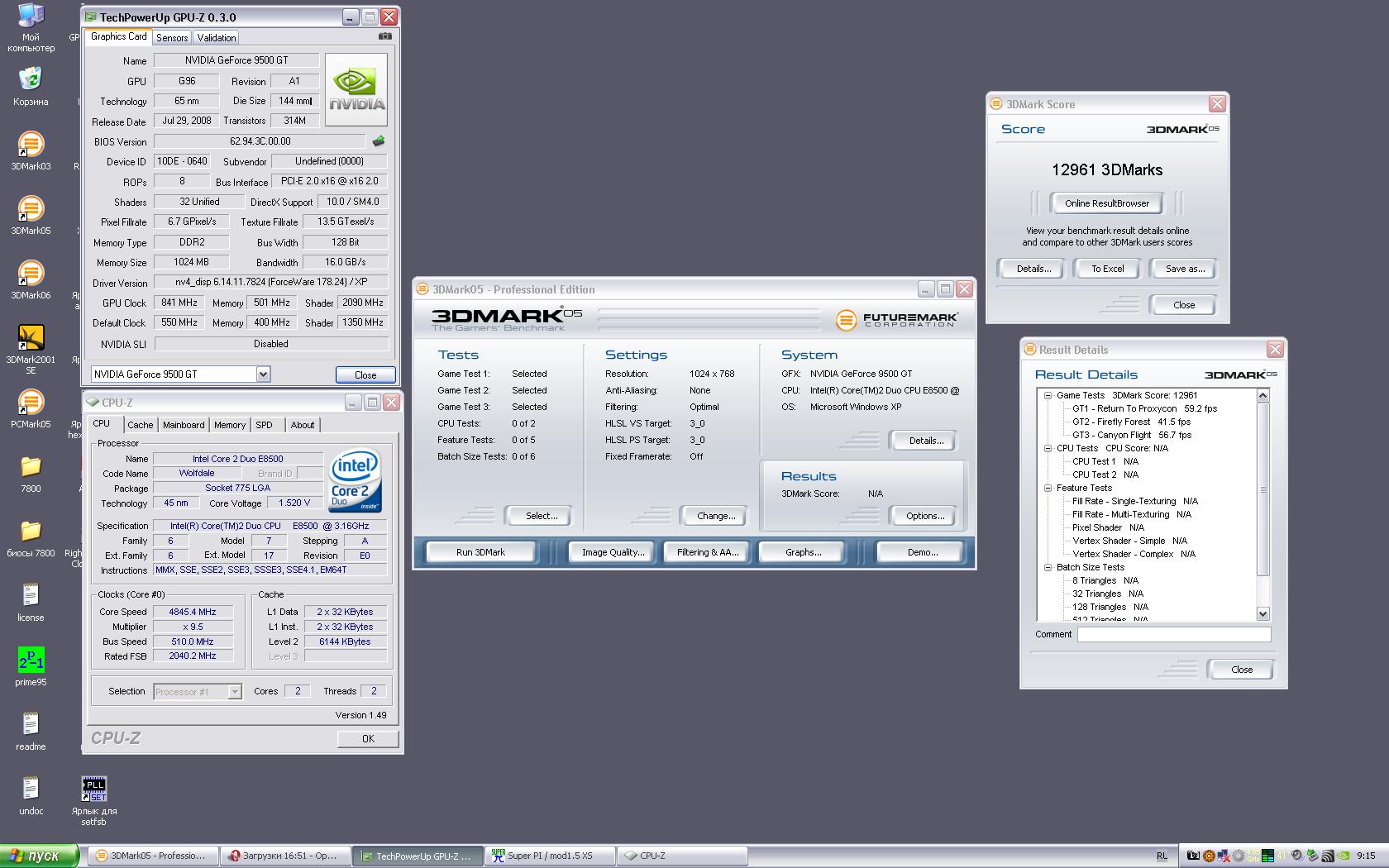Open the Мой компьютер desktop icon
This screenshot has width=1389, height=868.
(x=31, y=15)
